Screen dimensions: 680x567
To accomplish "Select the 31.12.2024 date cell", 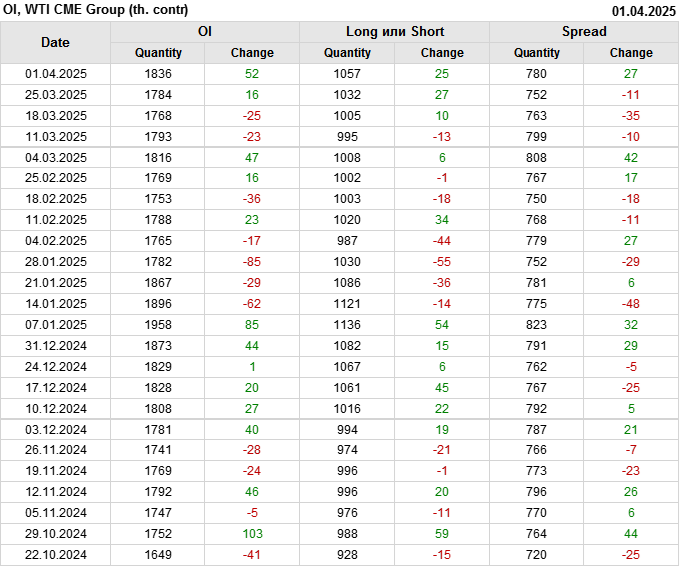I will (x=56, y=345).
